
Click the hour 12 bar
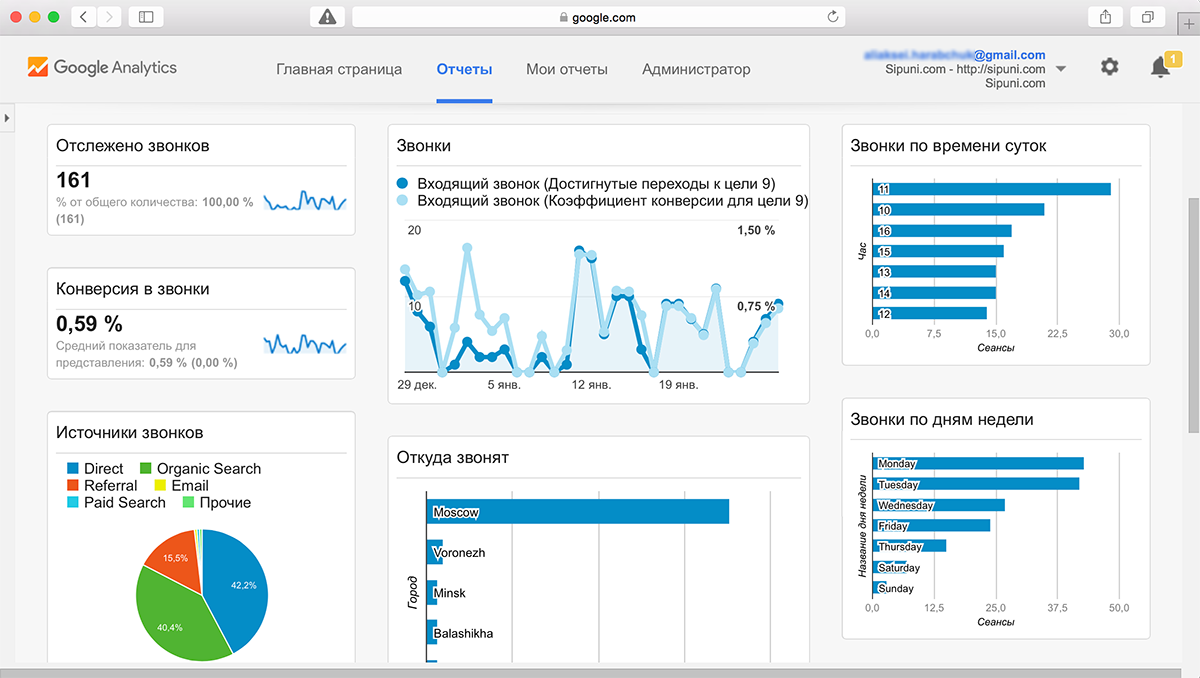931,313
